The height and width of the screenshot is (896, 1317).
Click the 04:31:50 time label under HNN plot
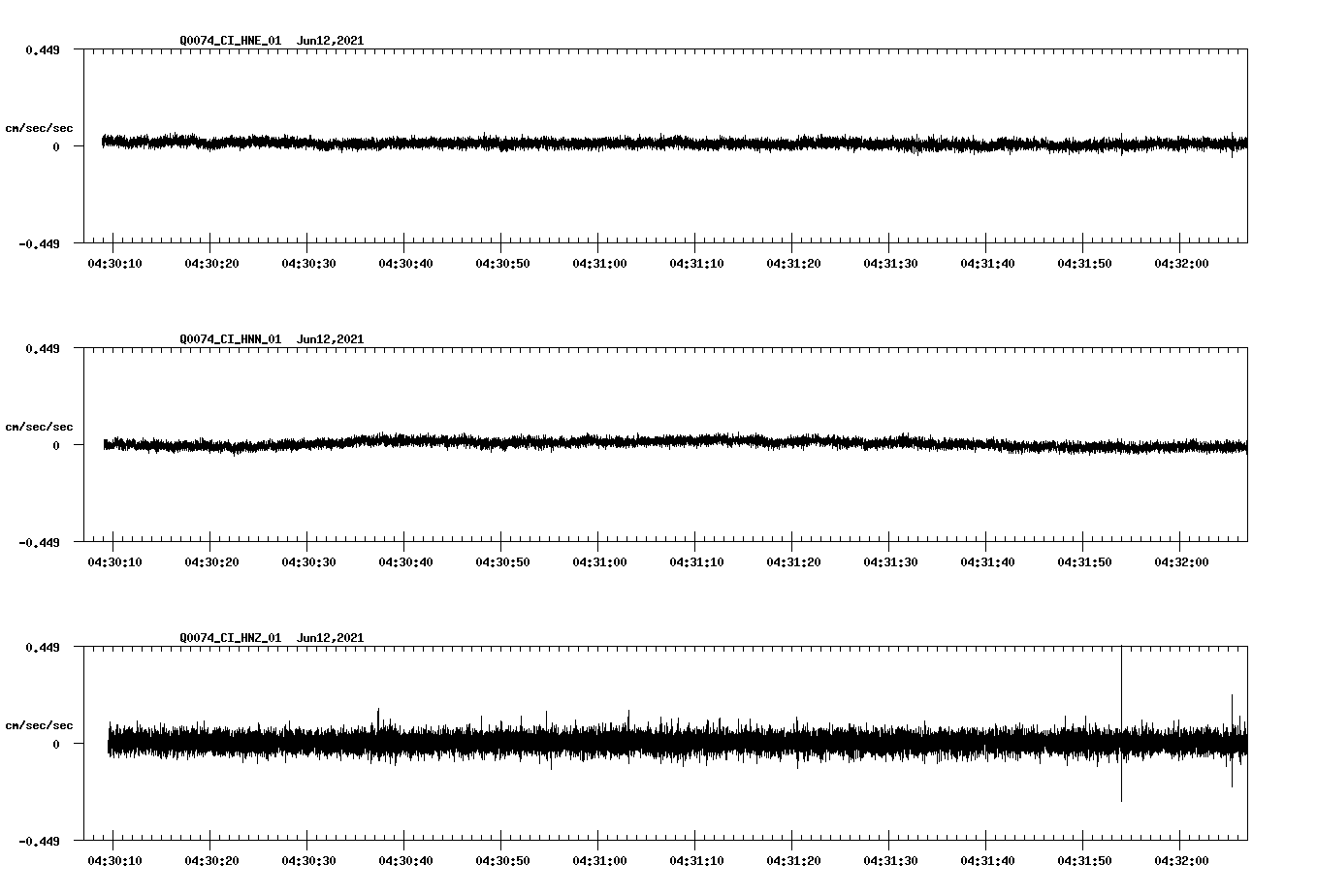pos(1084,562)
